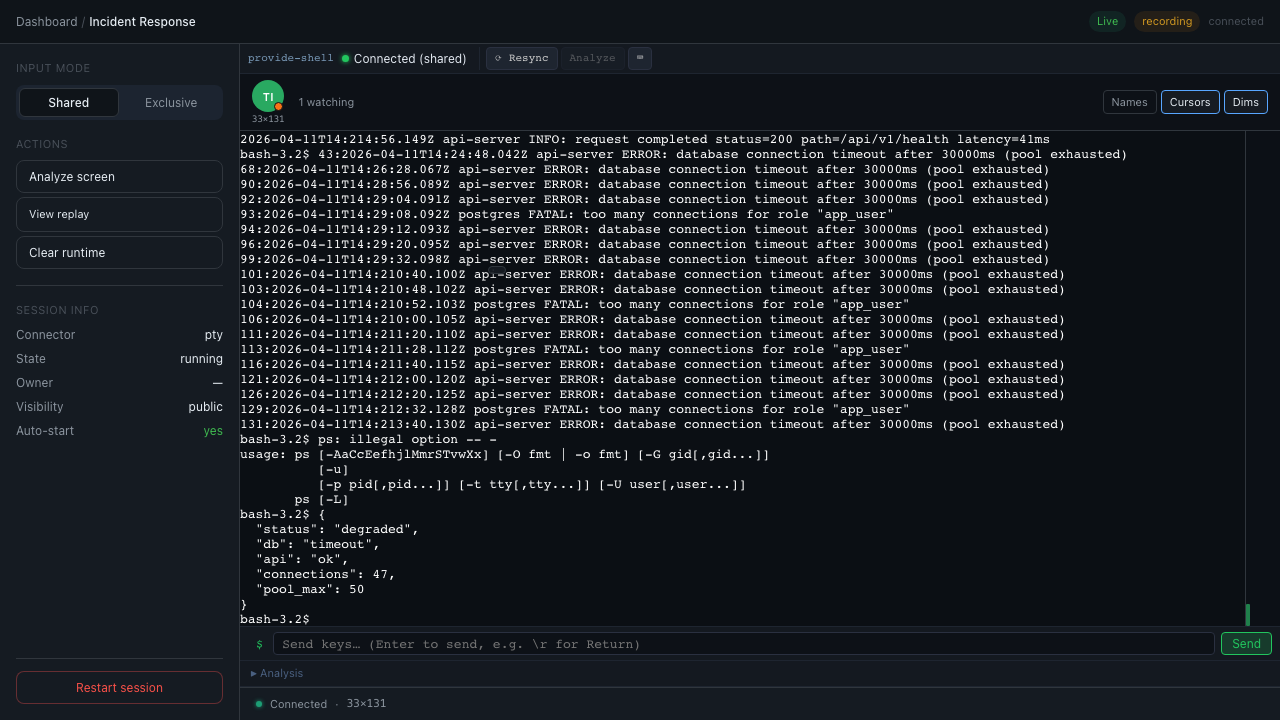This screenshot has width=1280, height=720.
Task: Click the log line starting with 104:
Action: click(575, 304)
